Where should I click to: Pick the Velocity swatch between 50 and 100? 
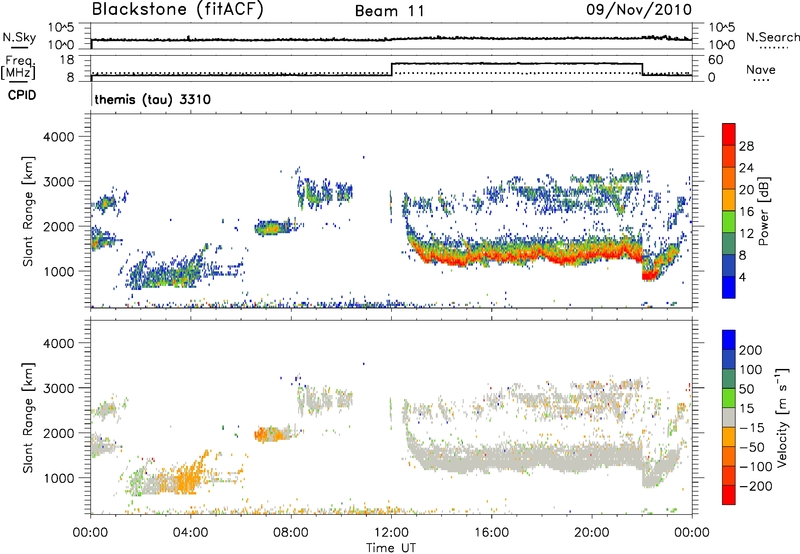pyautogui.click(x=729, y=379)
